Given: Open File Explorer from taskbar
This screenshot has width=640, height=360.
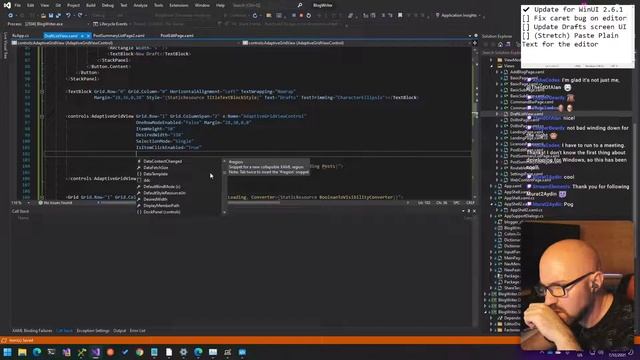Looking at the screenshot, I should [22, 352].
